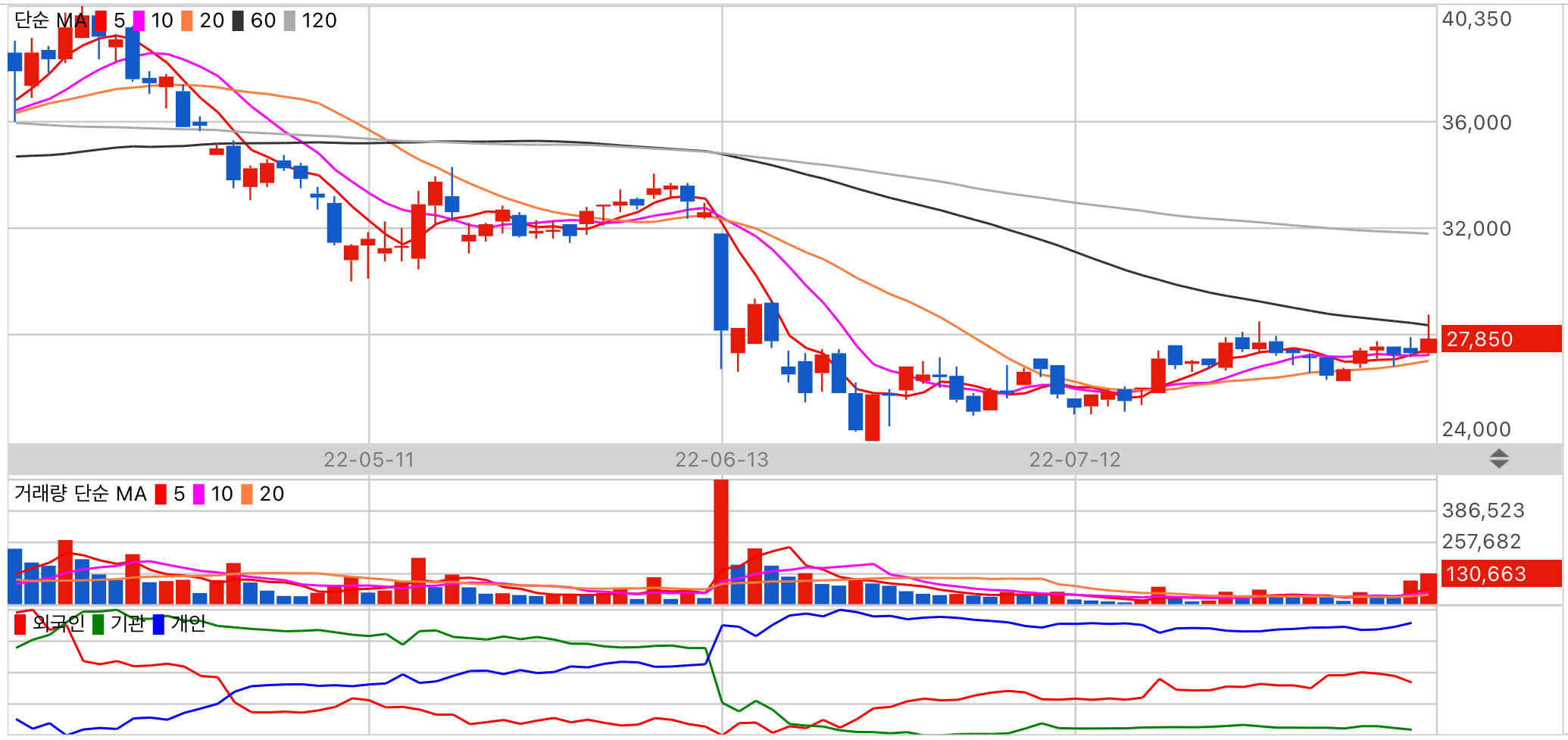Click the orange 20-day MA price swatch
1568x740 pixels.
click(x=187, y=21)
